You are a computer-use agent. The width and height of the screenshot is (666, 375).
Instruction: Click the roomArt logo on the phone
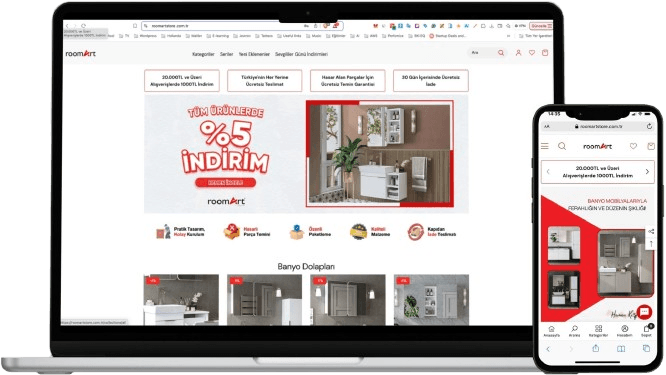tap(597, 147)
